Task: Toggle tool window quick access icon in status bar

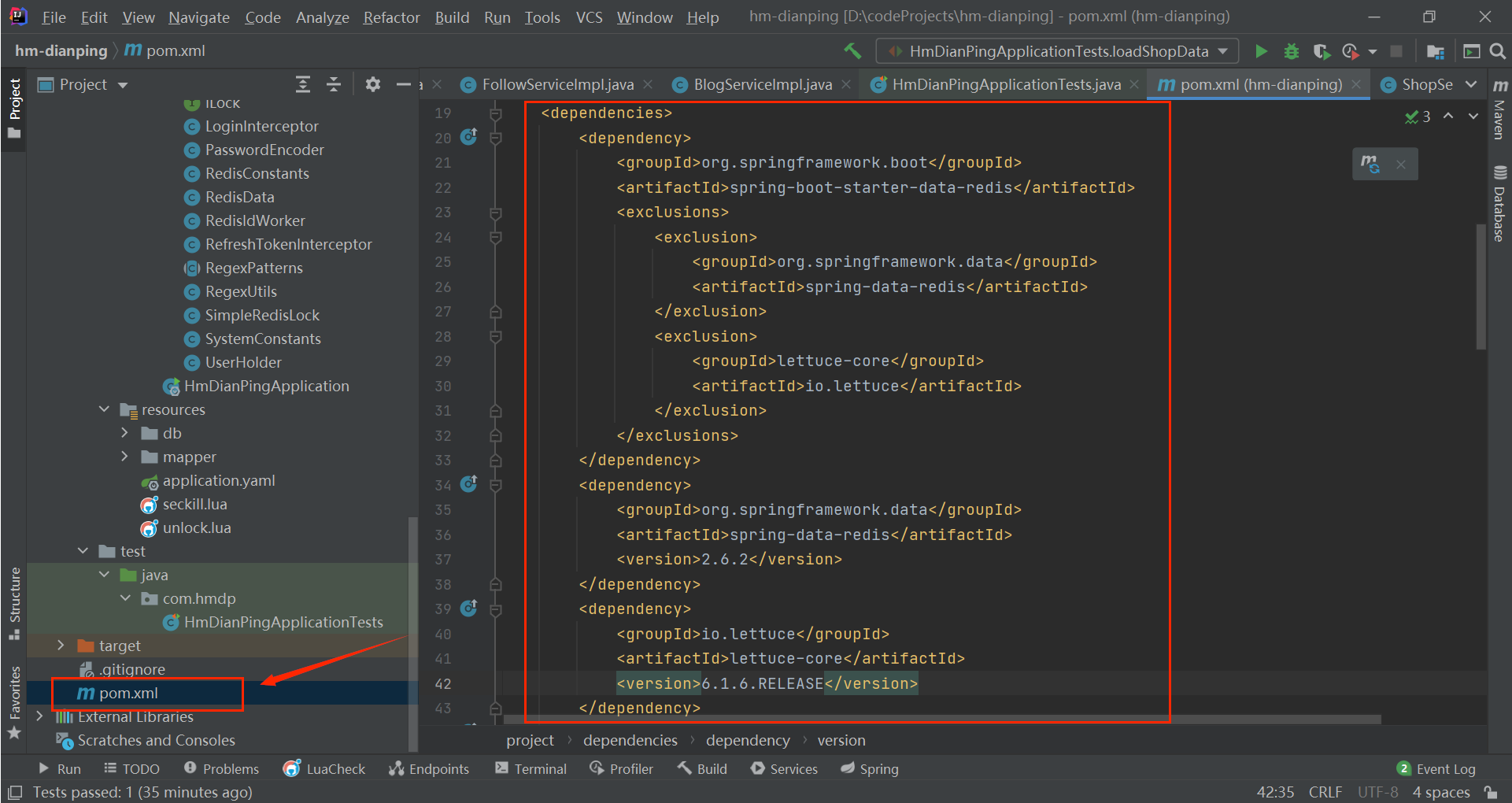Action: point(14,792)
